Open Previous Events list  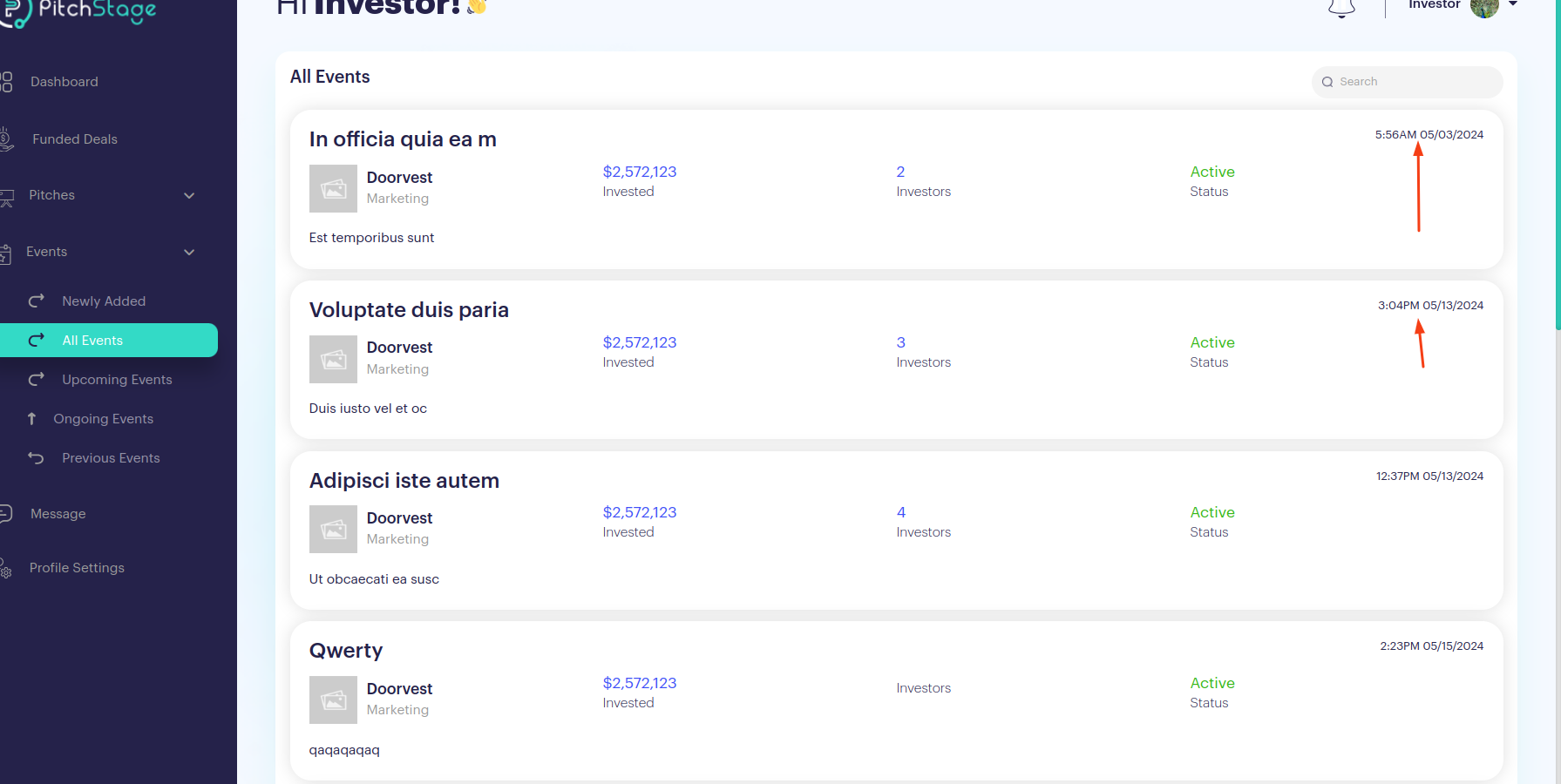[111, 458]
